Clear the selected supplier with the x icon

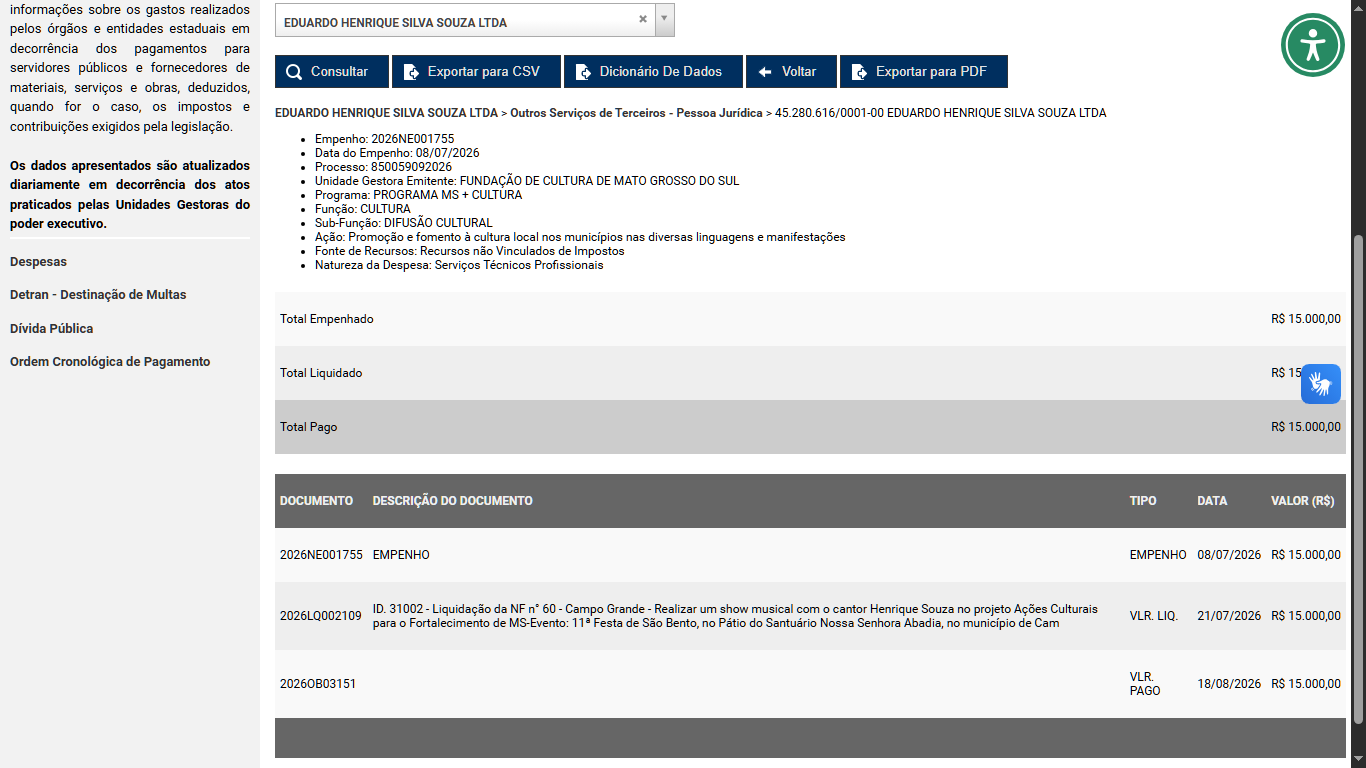pyautogui.click(x=643, y=19)
